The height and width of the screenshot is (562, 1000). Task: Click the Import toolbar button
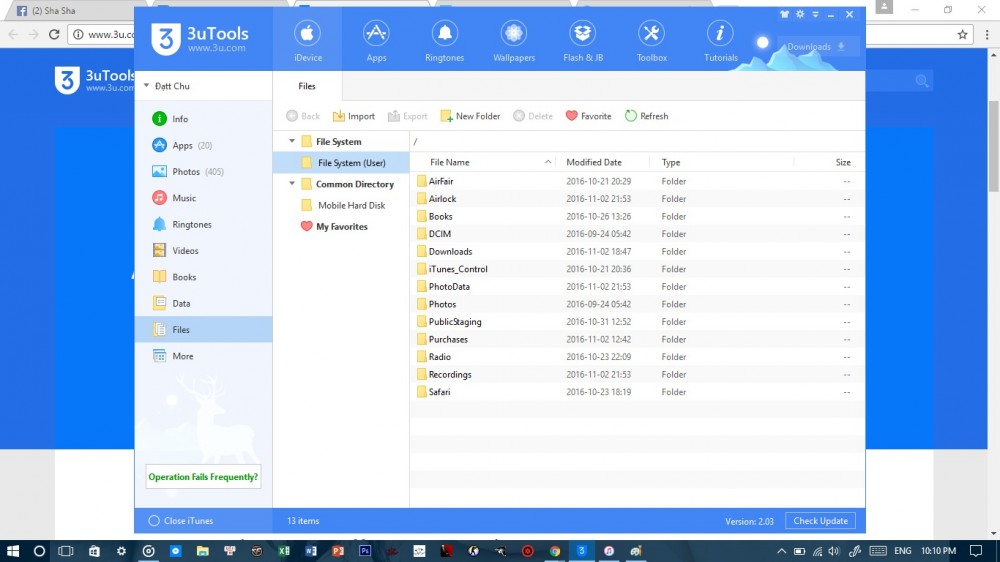tap(354, 116)
